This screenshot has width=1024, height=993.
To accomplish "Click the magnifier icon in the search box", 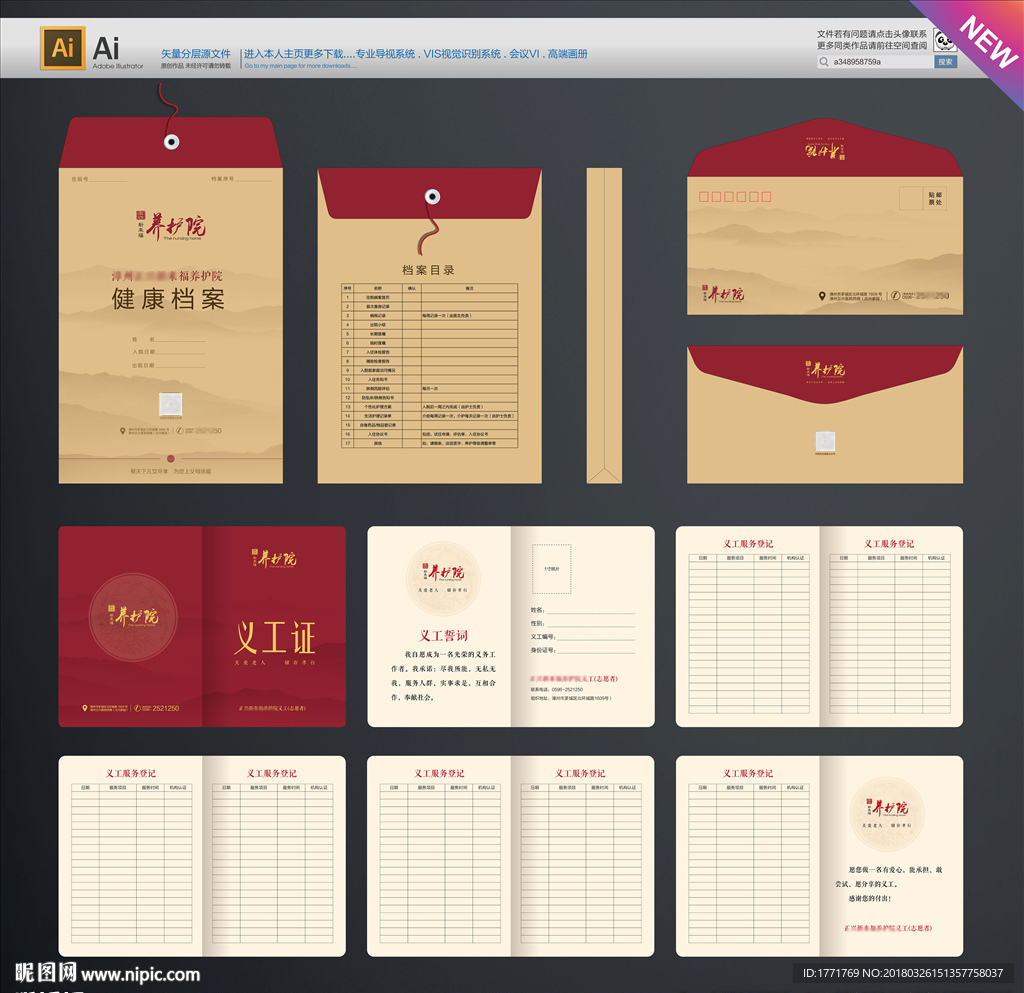I will [824, 62].
